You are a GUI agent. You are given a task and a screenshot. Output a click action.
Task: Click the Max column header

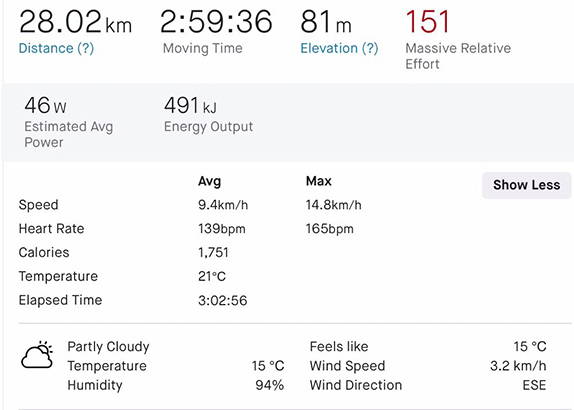click(318, 181)
